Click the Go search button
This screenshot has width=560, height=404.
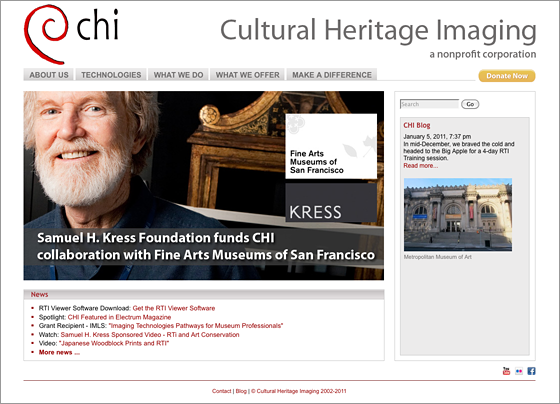[470, 104]
